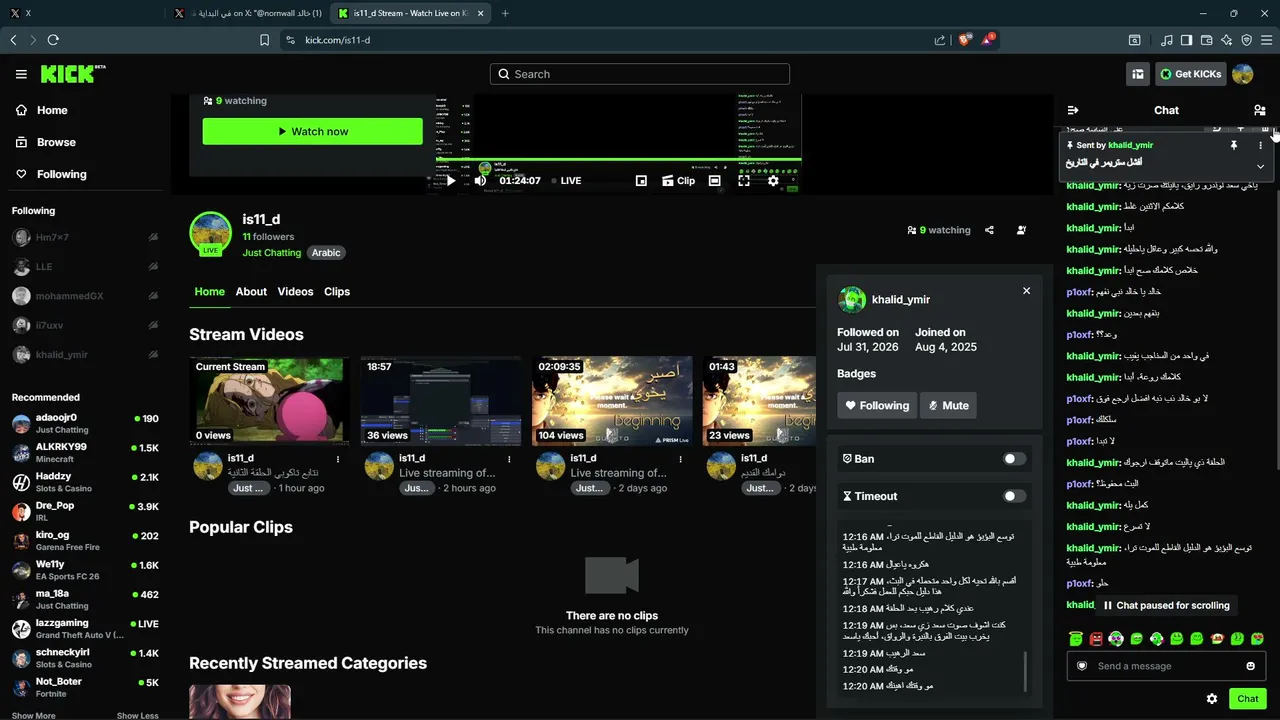Mute the stream volume speaker
The height and width of the screenshot is (720, 1280).
pyautogui.click(x=480, y=181)
